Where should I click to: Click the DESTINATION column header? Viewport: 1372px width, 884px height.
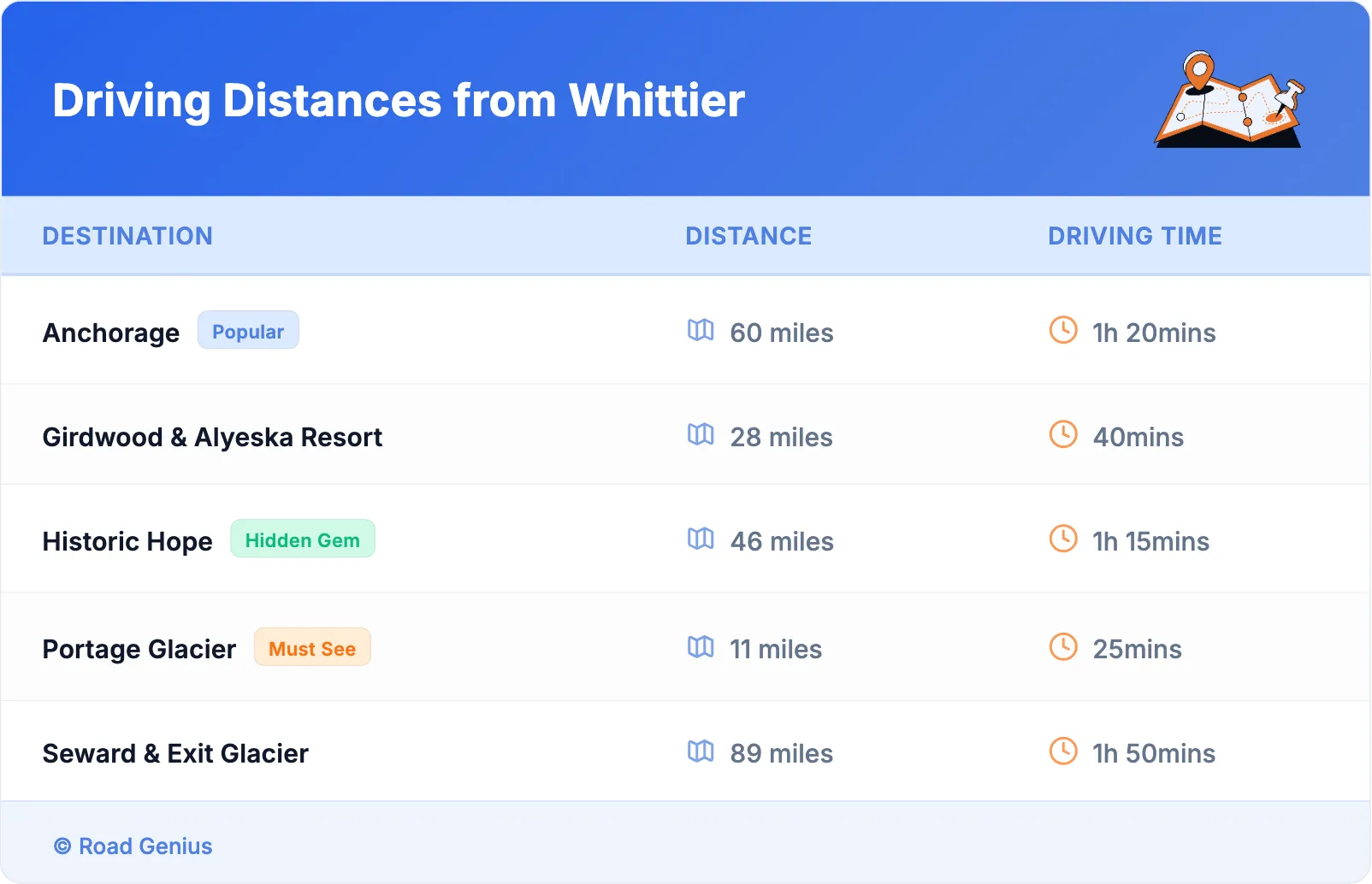pyautogui.click(x=127, y=236)
